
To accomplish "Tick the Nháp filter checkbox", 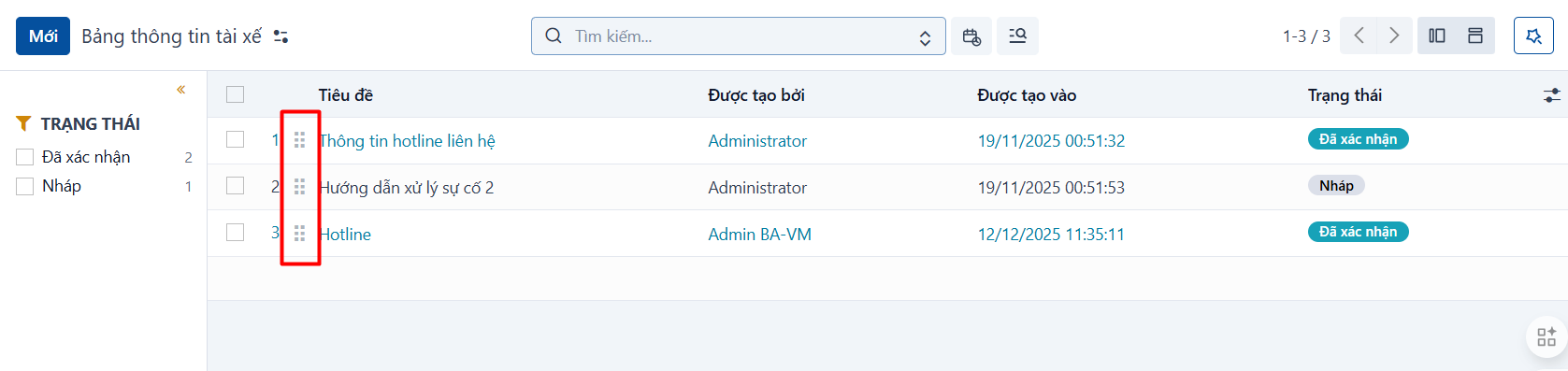I will [x=25, y=186].
